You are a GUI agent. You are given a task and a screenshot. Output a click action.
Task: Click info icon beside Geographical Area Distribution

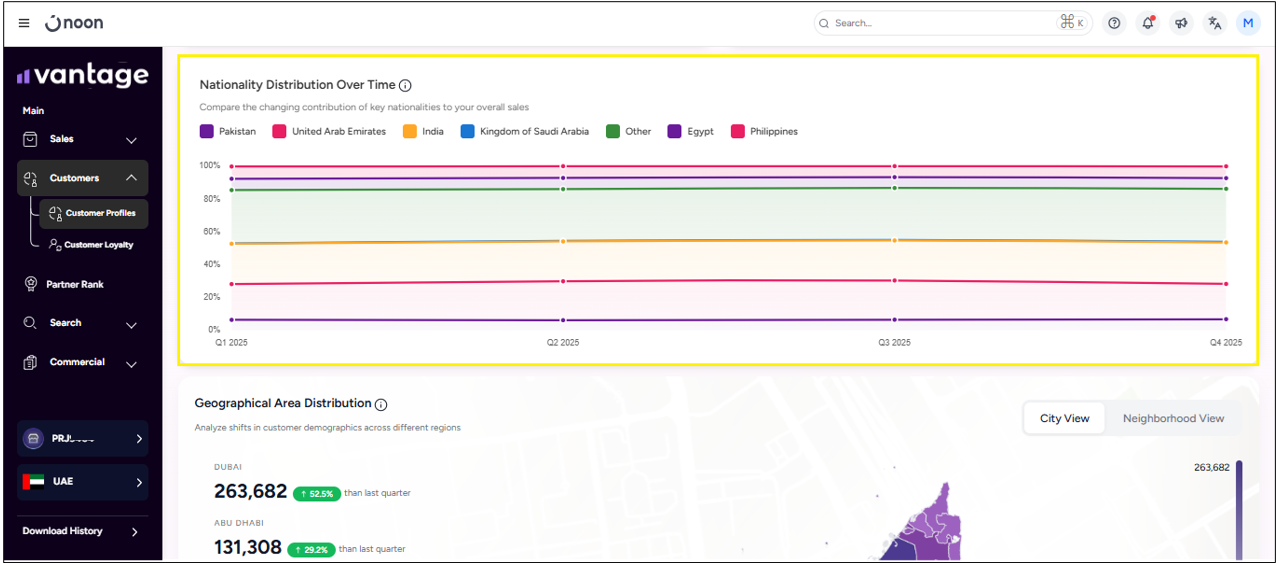[381, 404]
